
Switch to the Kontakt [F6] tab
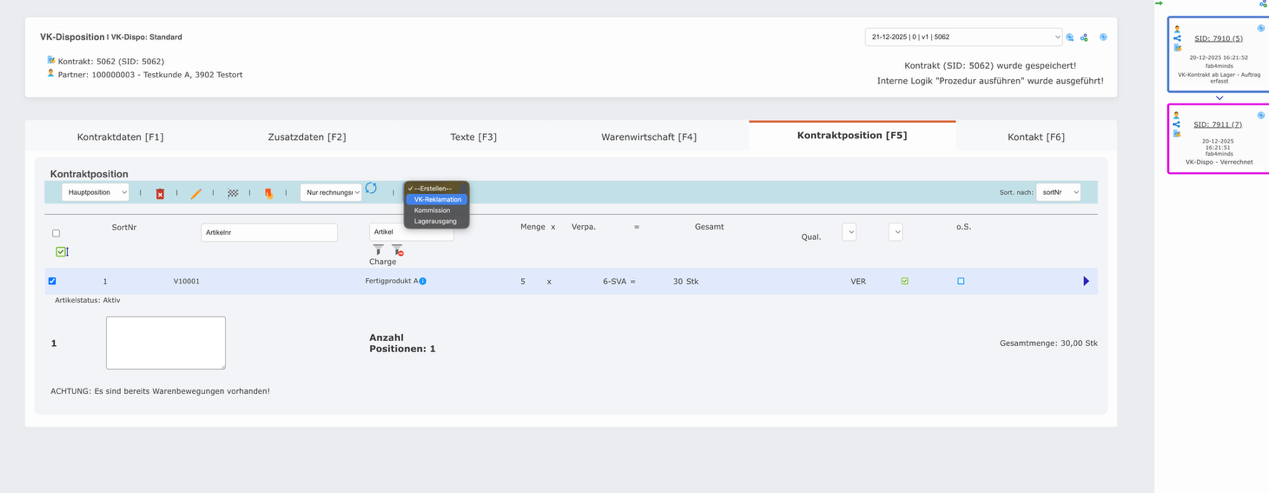pyautogui.click(x=1036, y=137)
